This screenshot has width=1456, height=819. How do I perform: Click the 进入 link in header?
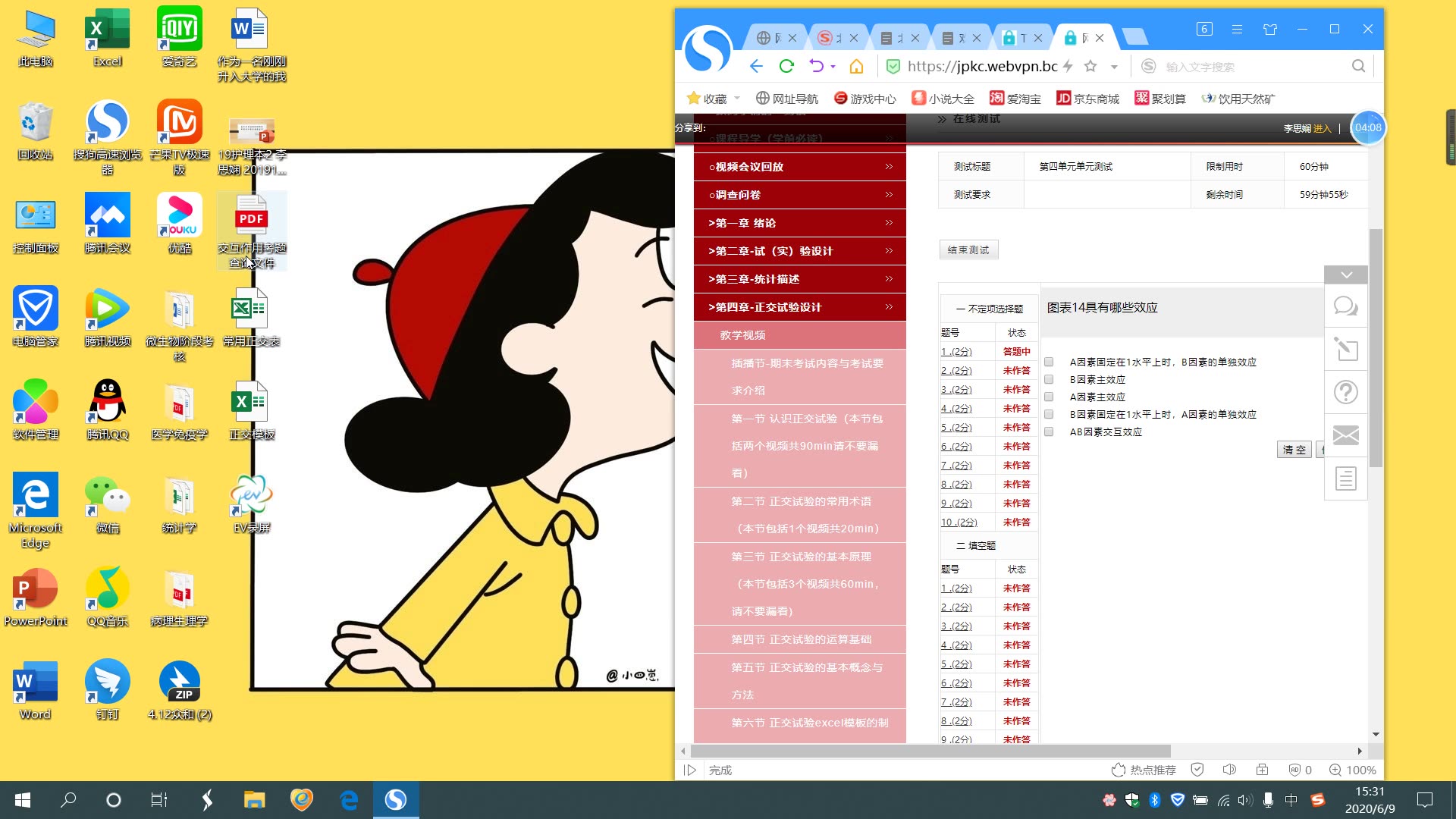coord(1322,128)
